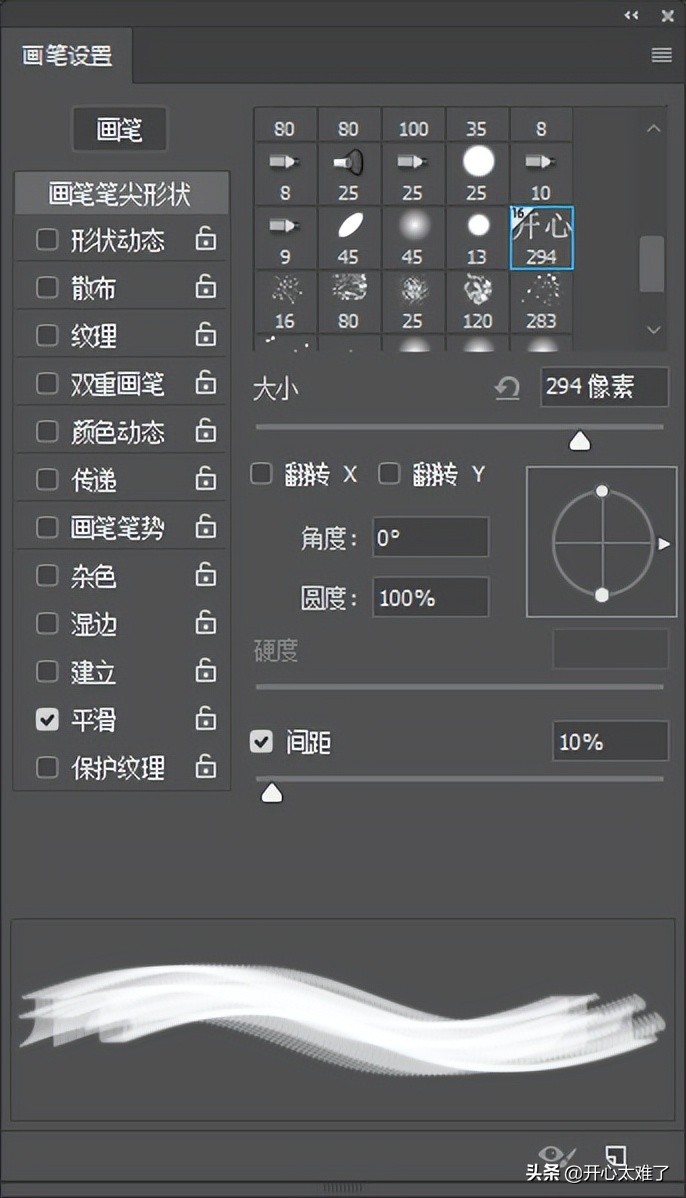Disable the 平滑 checkbox

[x=47, y=719]
